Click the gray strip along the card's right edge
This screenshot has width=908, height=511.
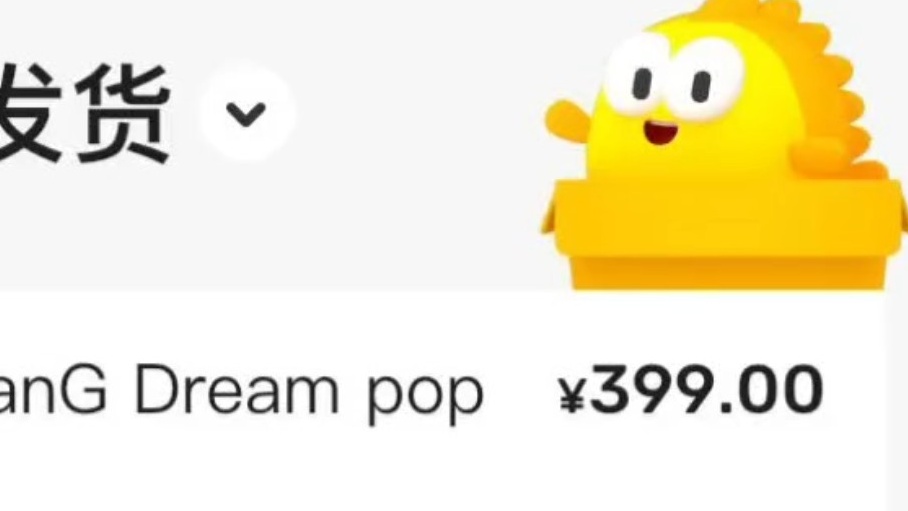pos(897,400)
